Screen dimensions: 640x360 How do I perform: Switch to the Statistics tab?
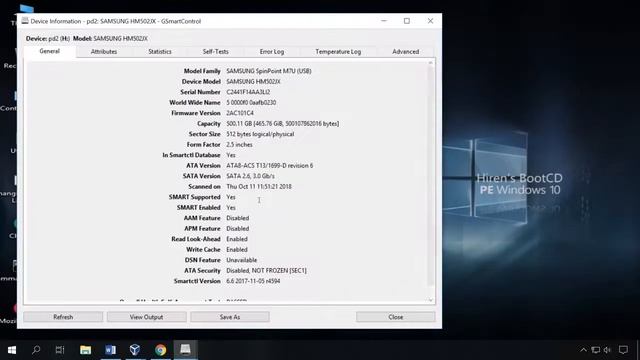[160, 51]
